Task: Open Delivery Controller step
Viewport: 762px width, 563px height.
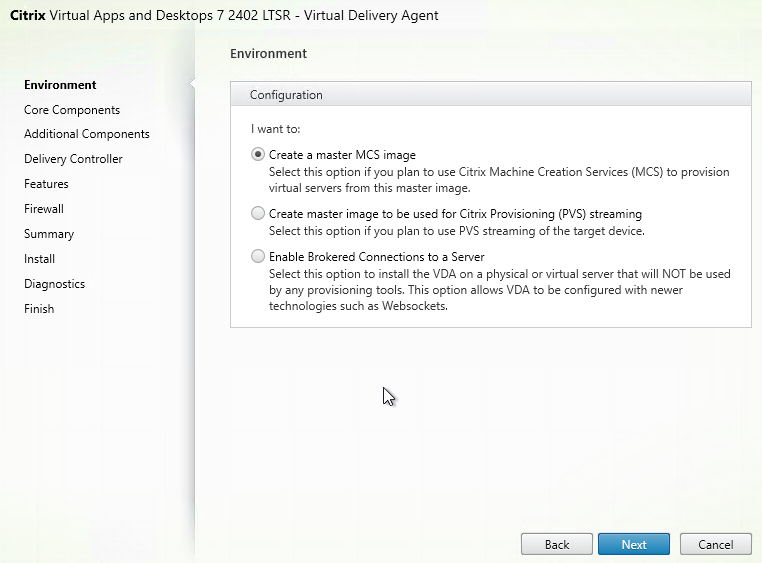Action: [73, 159]
